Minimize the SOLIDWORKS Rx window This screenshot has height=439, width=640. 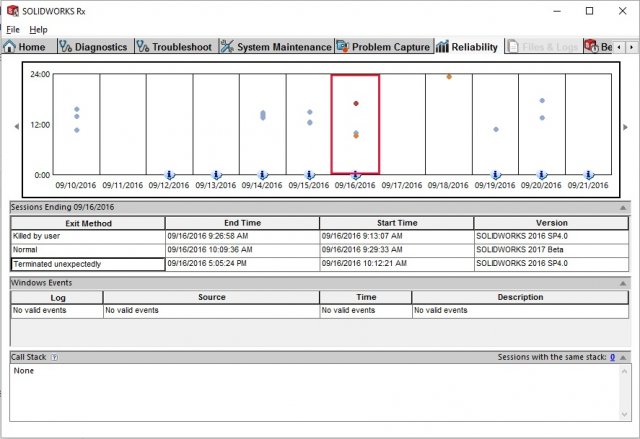pos(557,11)
